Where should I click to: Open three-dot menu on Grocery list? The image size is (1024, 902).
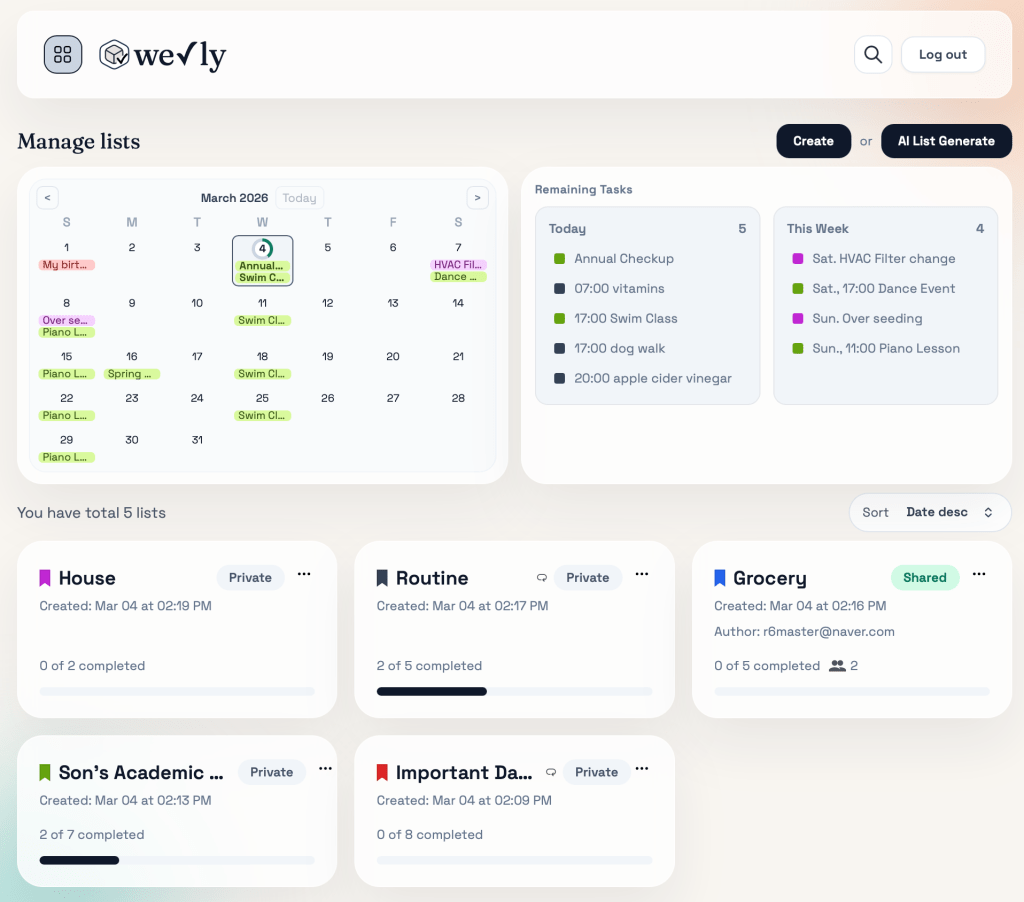pyautogui.click(x=979, y=574)
